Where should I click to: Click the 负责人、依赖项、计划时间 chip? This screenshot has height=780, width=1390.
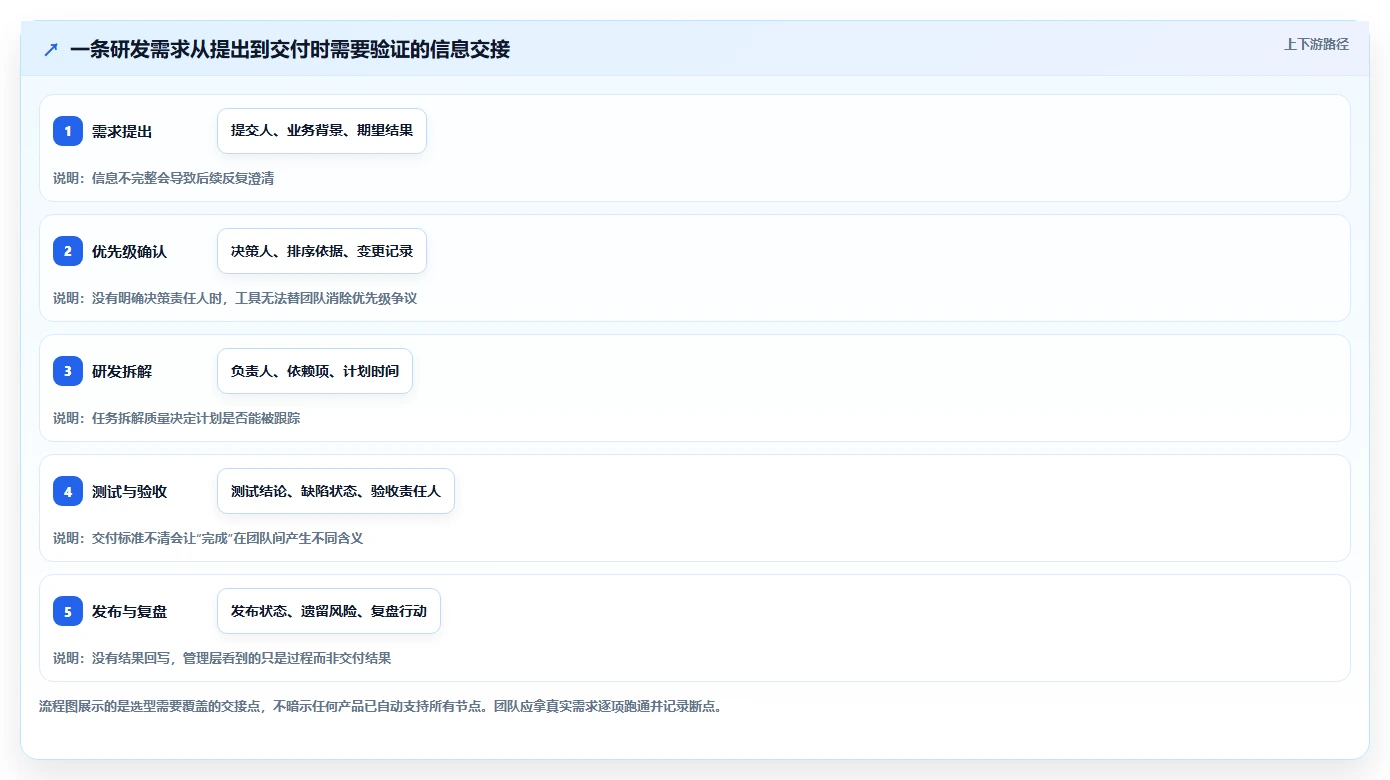coord(315,371)
